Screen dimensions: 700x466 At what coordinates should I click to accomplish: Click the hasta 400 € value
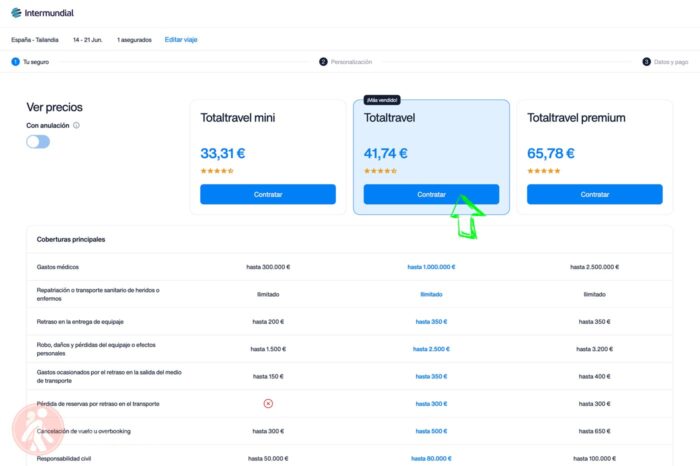coord(595,376)
